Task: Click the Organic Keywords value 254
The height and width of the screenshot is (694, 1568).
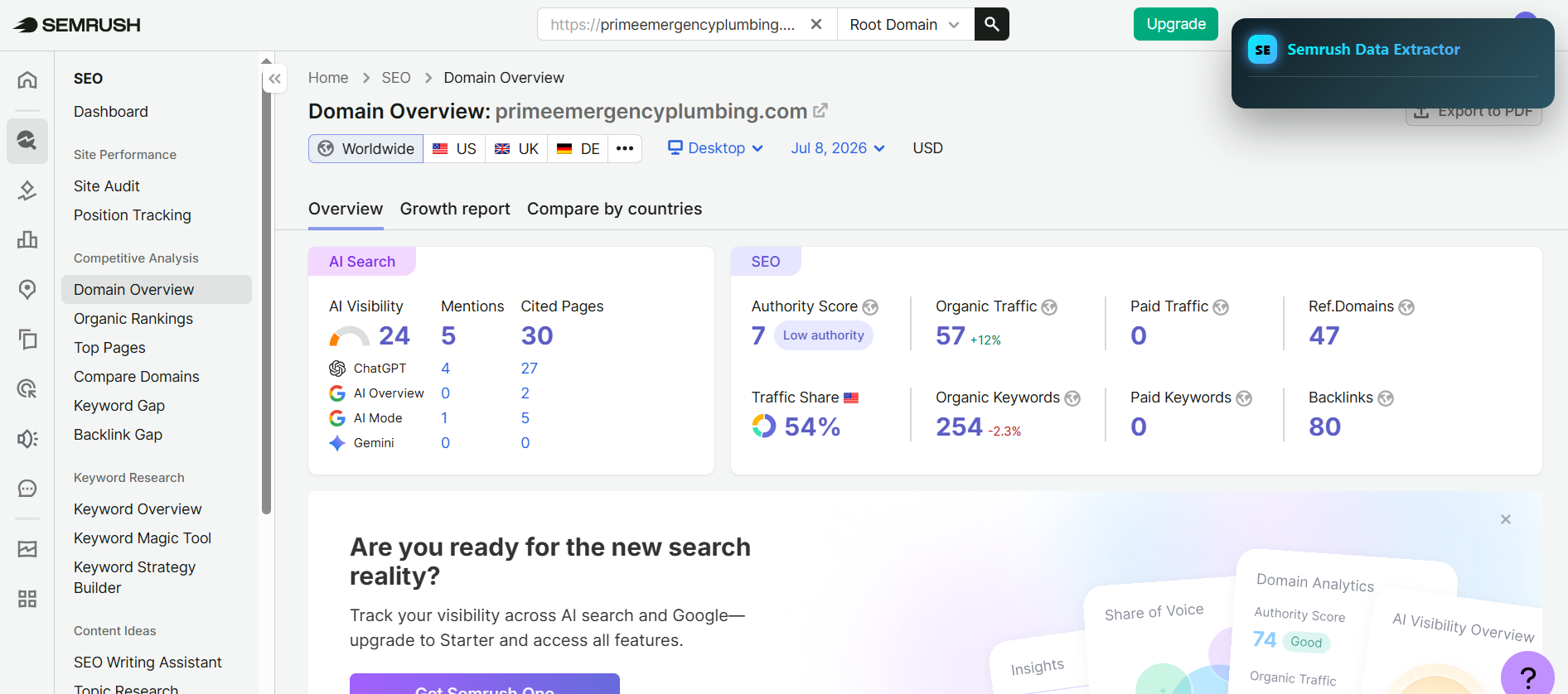Action: (959, 427)
